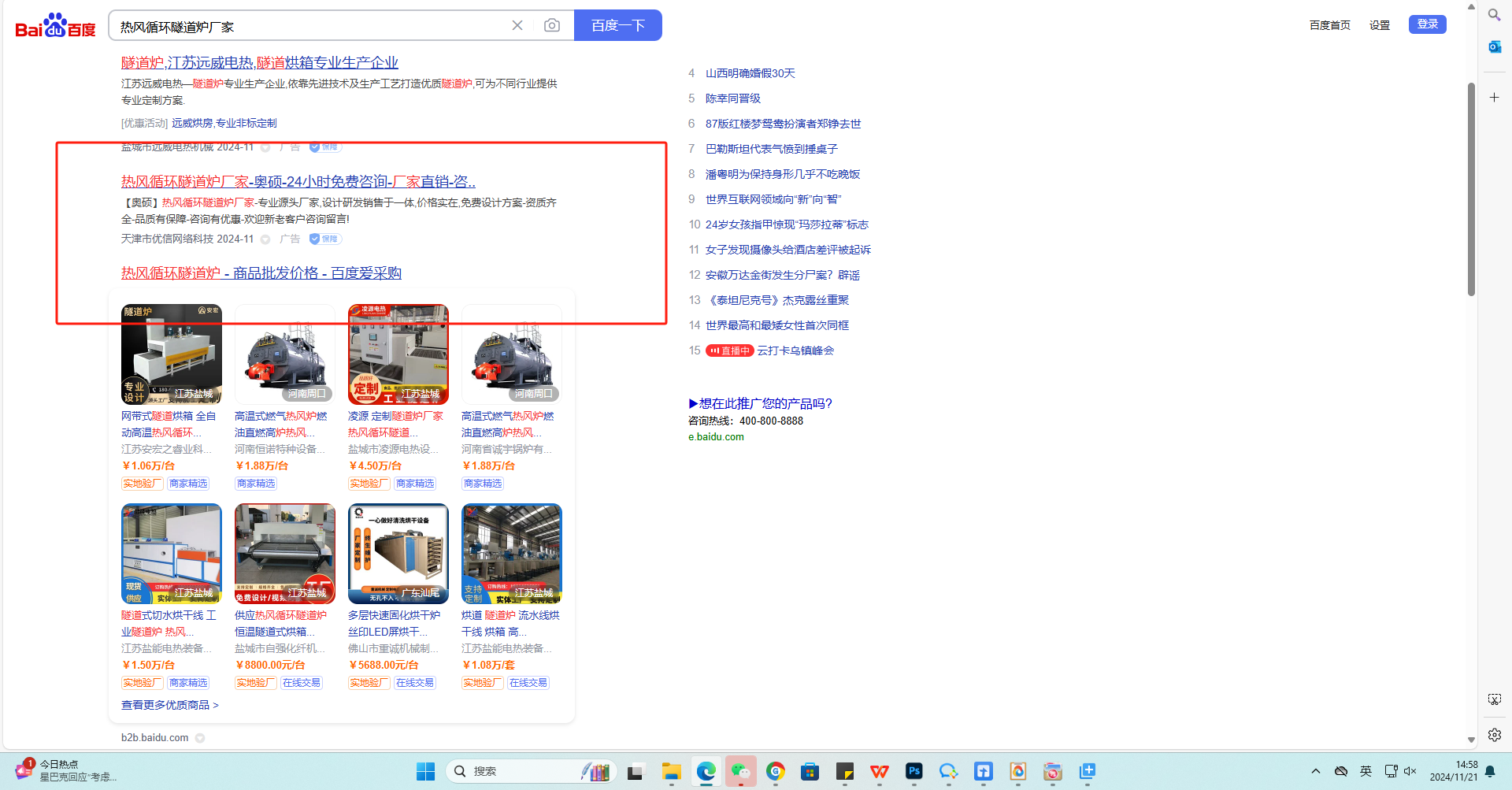Open the 隧道炉,江苏远威电热 result title
1512x790 pixels.
tap(260, 62)
